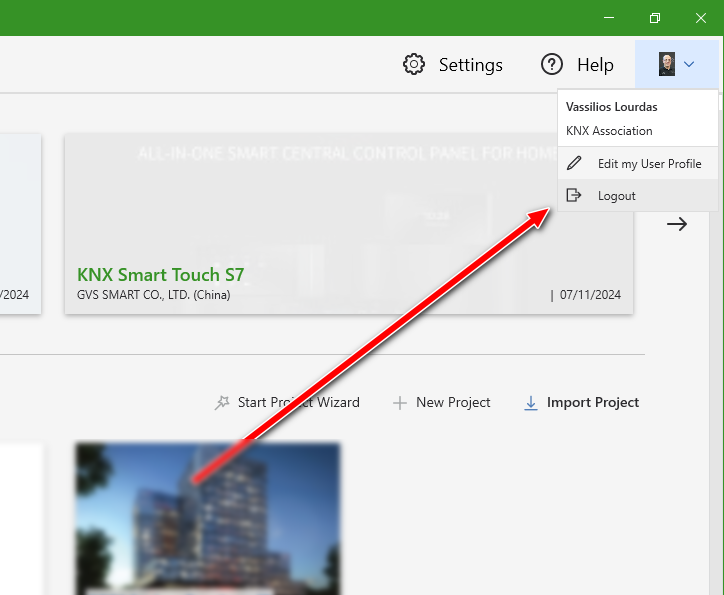Image resolution: width=724 pixels, height=595 pixels.
Task: Click the pencil icon beside Edit Profile
Action: tap(574, 163)
